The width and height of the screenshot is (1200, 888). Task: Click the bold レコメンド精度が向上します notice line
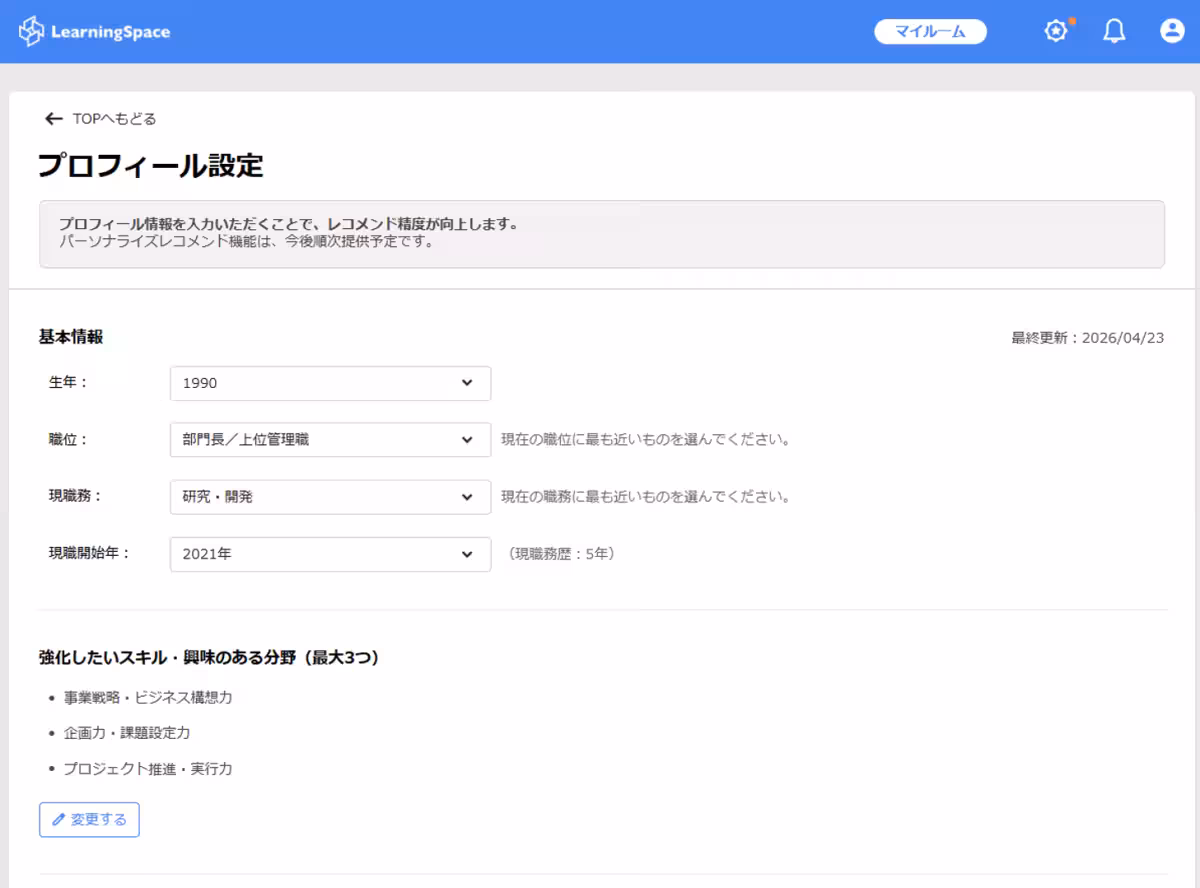(x=288, y=224)
